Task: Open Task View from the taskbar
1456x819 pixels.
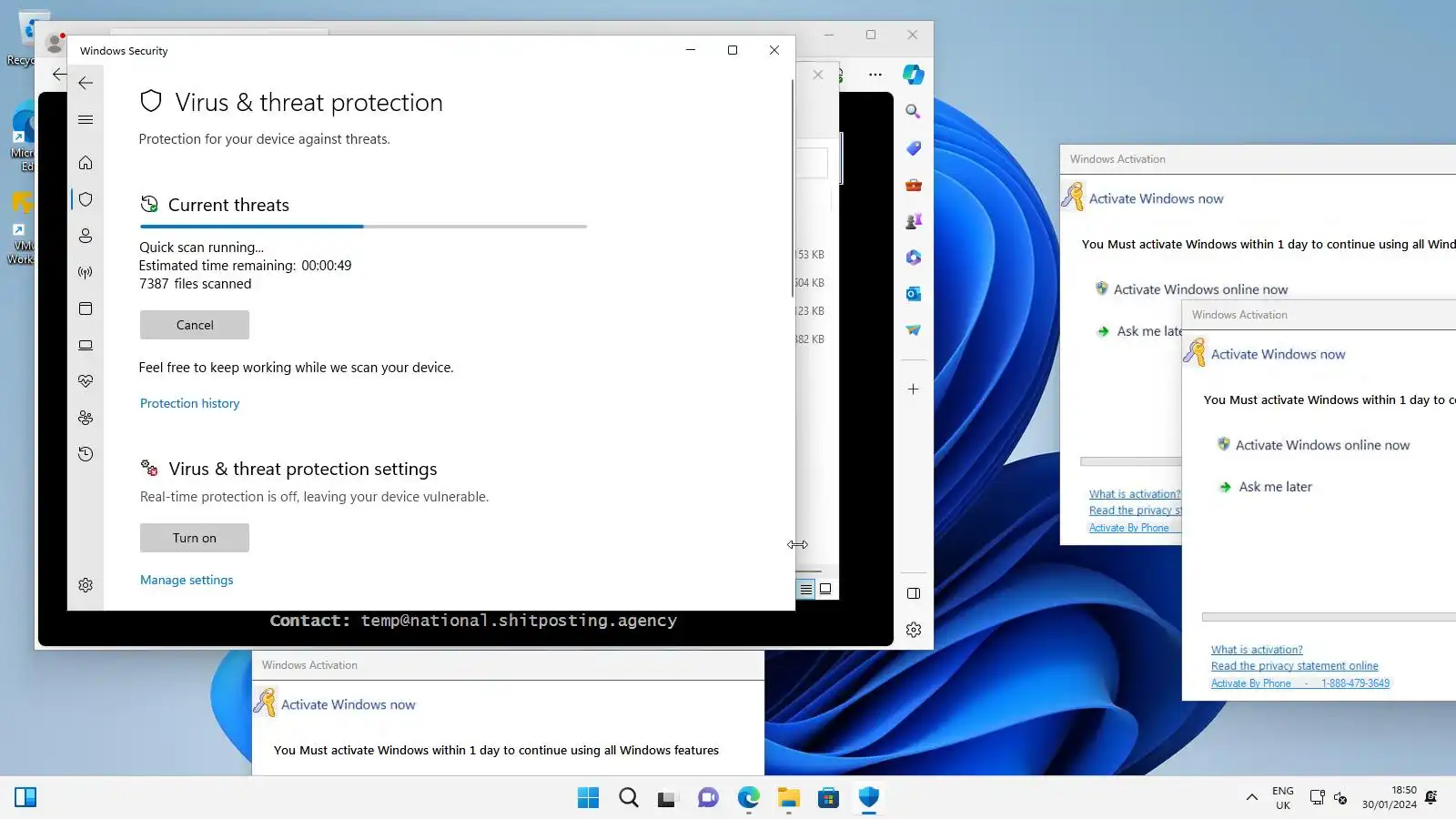Action: [x=668, y=798]
